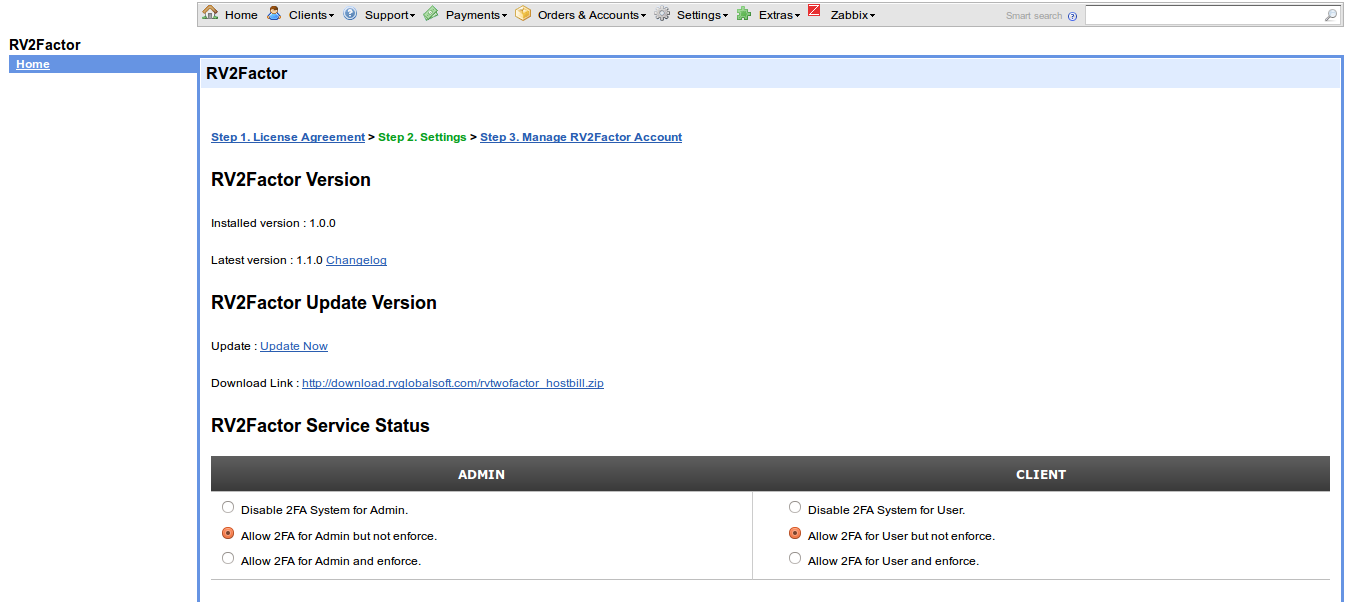Image resolution: width=1353 pixels, height=602 pixels.
Task: Open the Extras dropdown menu
Action: pyautogui.click(x=779, y=15)
